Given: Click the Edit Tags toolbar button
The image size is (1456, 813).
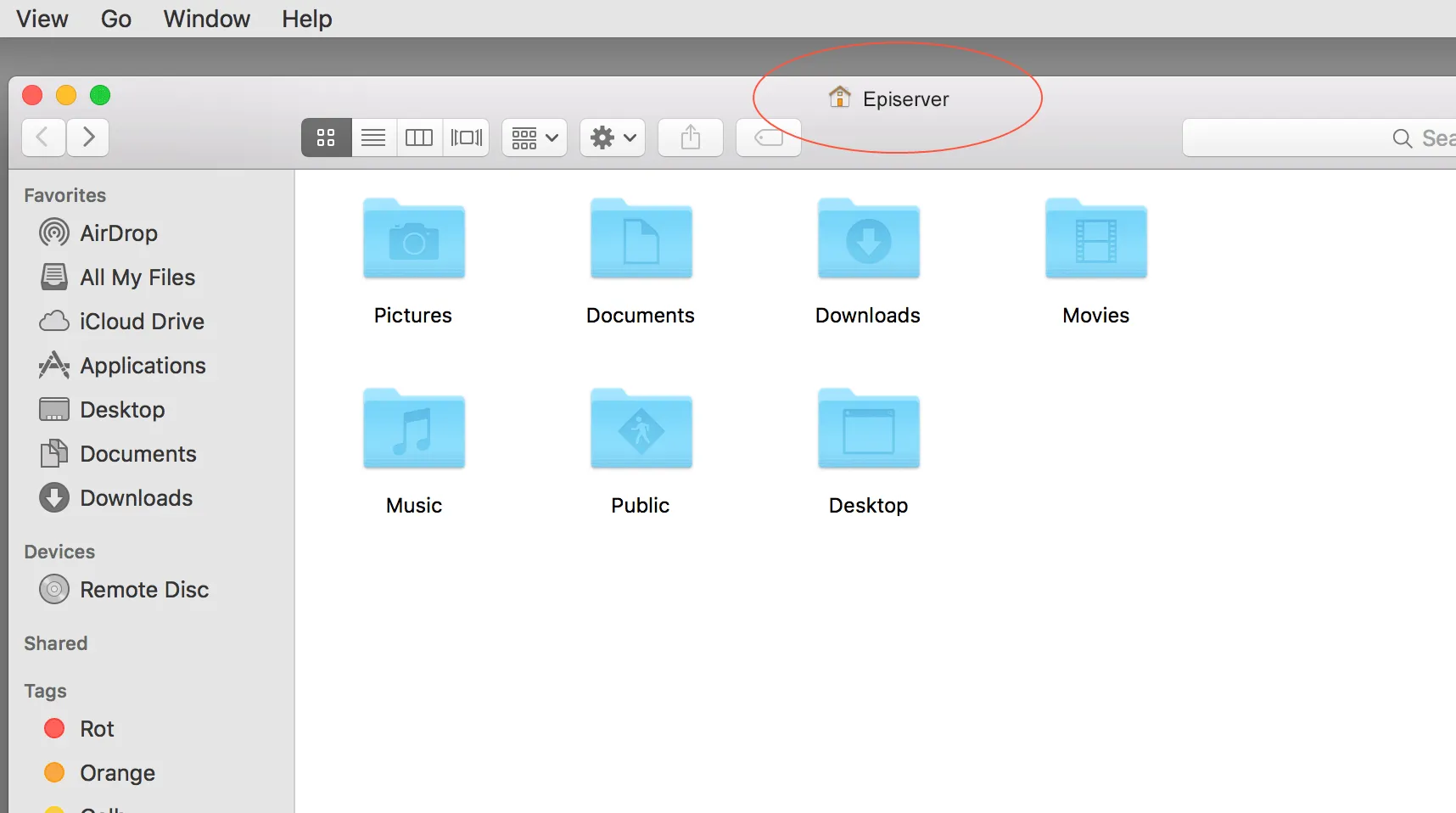Looking at the screenshot, I should [x=769, y=137].
